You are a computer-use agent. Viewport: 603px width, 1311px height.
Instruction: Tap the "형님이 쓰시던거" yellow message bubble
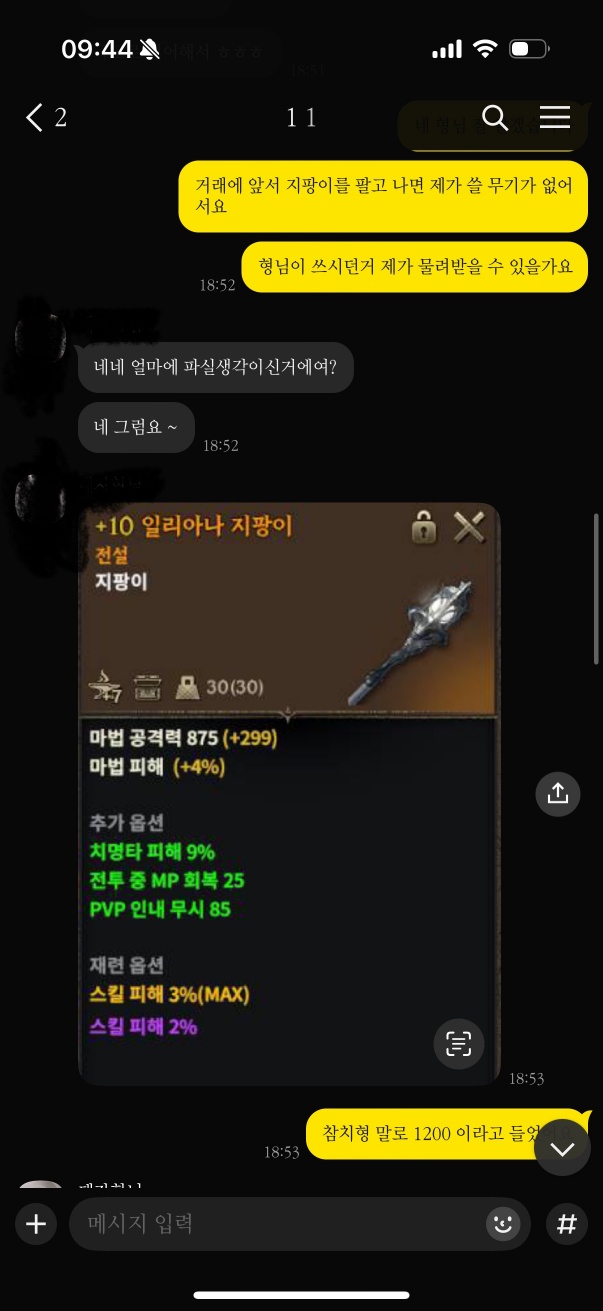click(x=415, y=267)
